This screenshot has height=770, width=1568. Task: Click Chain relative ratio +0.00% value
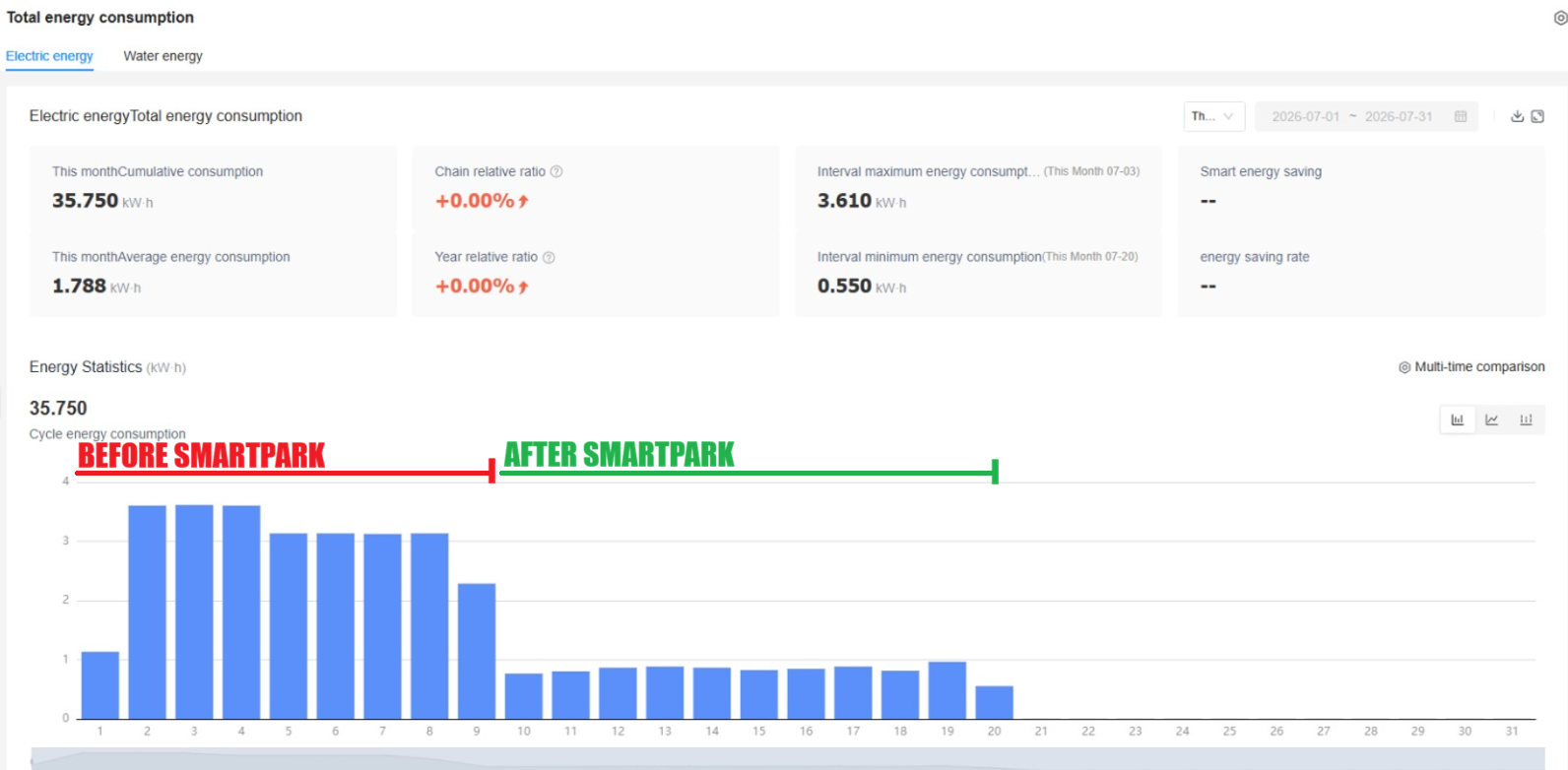pyautogui.click(x=482, y=201)
